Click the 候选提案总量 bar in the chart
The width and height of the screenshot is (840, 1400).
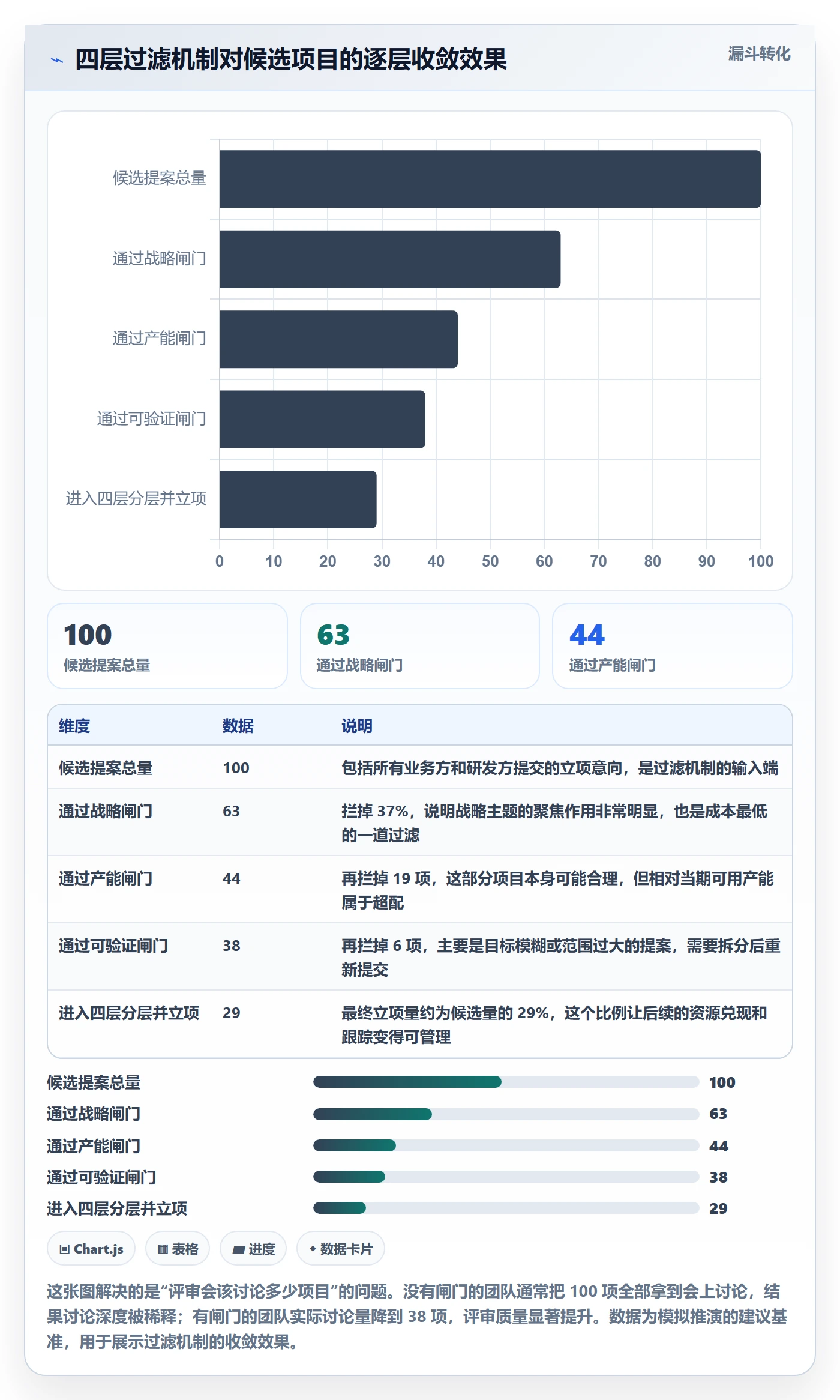tap(490, 179)
